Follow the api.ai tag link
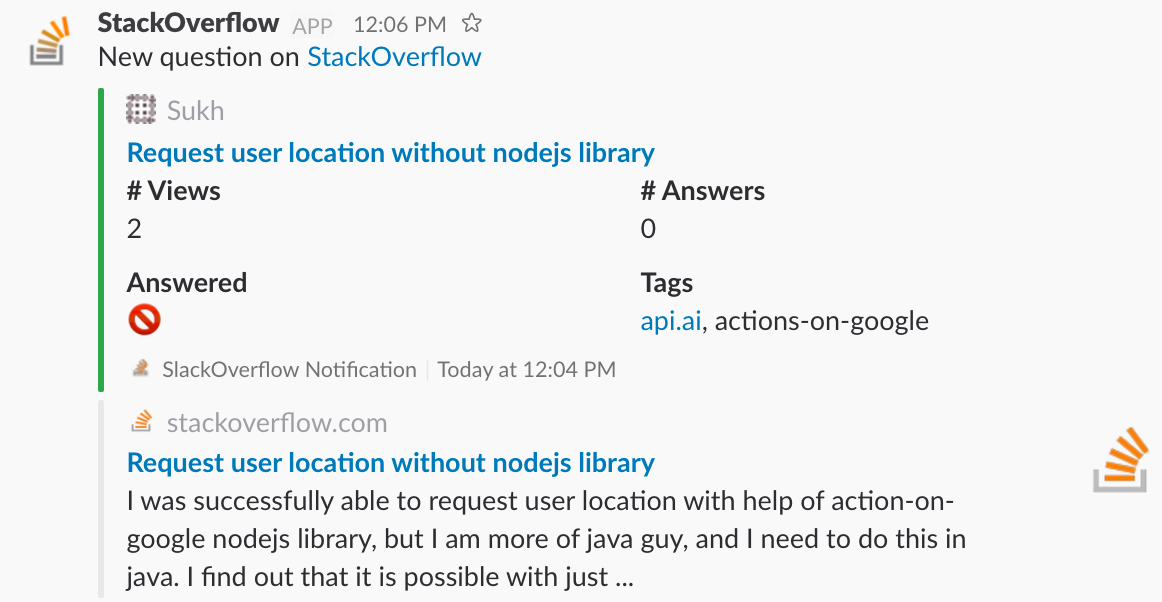This screenshot has width=1162, height=602. [x=671, y=321]
